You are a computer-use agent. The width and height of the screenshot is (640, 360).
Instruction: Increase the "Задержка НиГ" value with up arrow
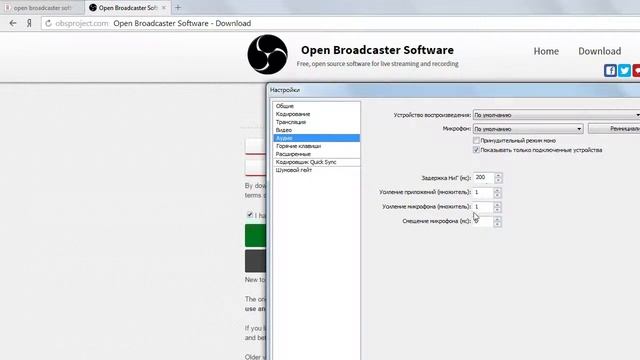click(498, 175)
